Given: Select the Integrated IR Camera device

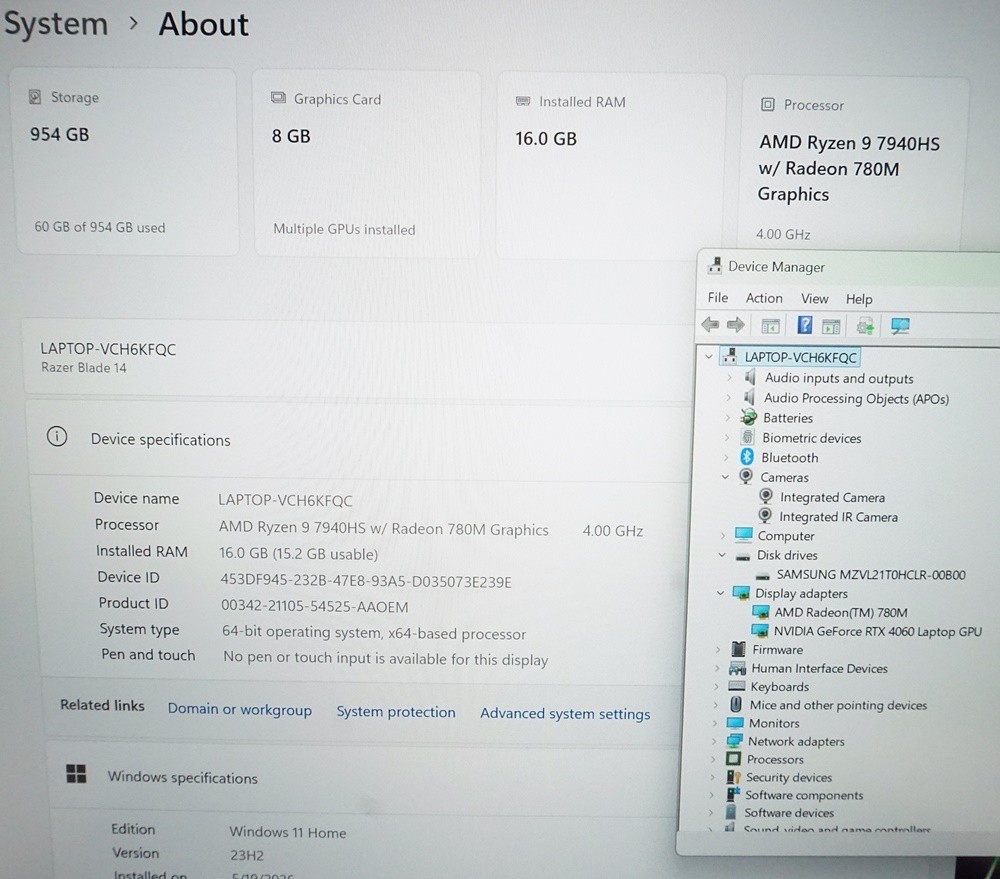Looking at the screenshot, I should (838, 517).
